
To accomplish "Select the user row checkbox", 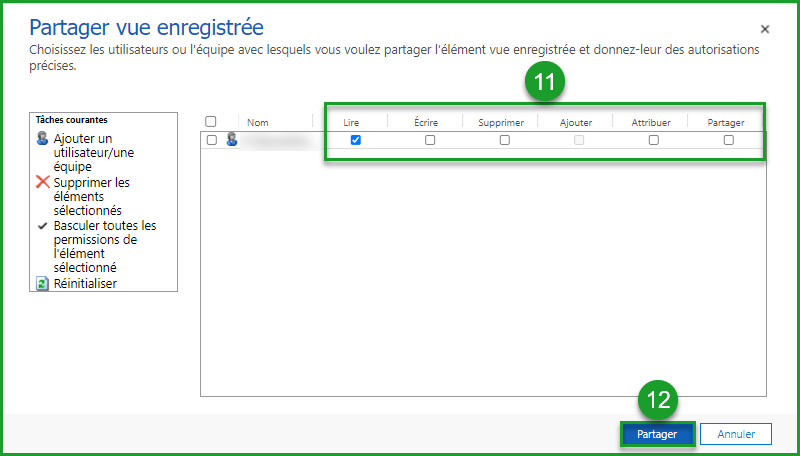I will coord(211,140).
